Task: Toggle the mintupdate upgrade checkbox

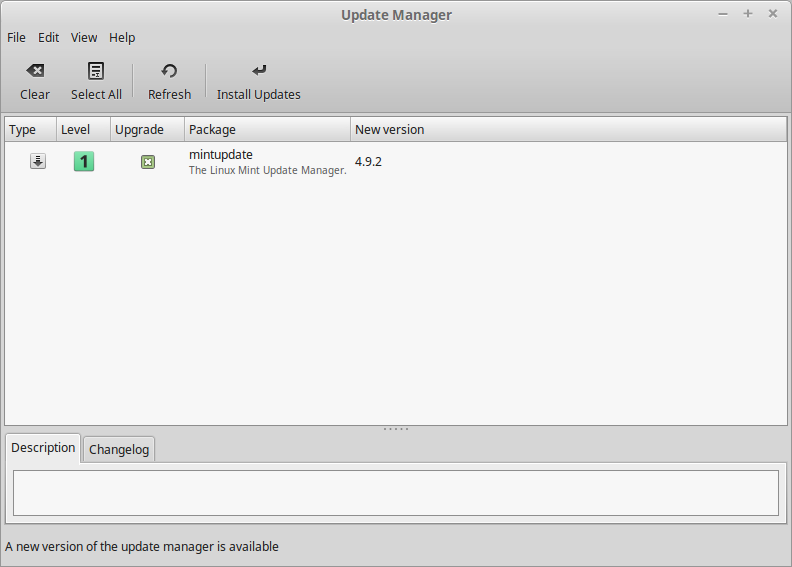Action: 147,162
